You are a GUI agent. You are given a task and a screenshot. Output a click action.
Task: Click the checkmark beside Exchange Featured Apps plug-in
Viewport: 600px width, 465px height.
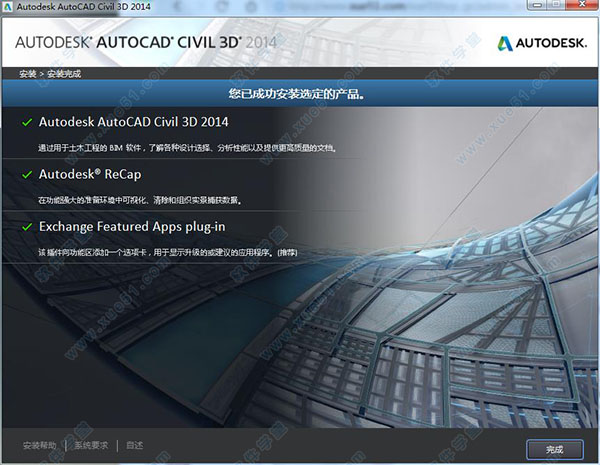[26, 227]
